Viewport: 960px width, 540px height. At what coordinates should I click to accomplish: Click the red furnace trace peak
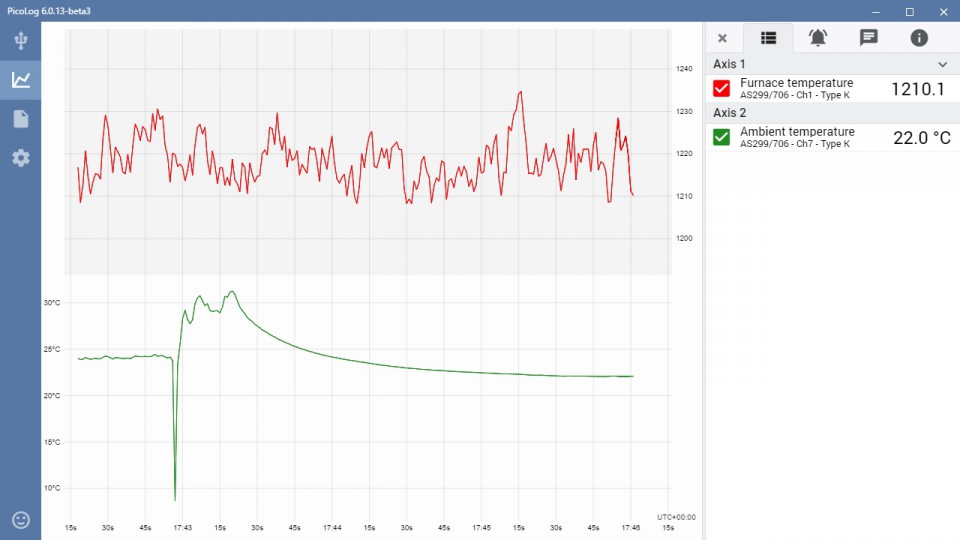click(520, 92)
